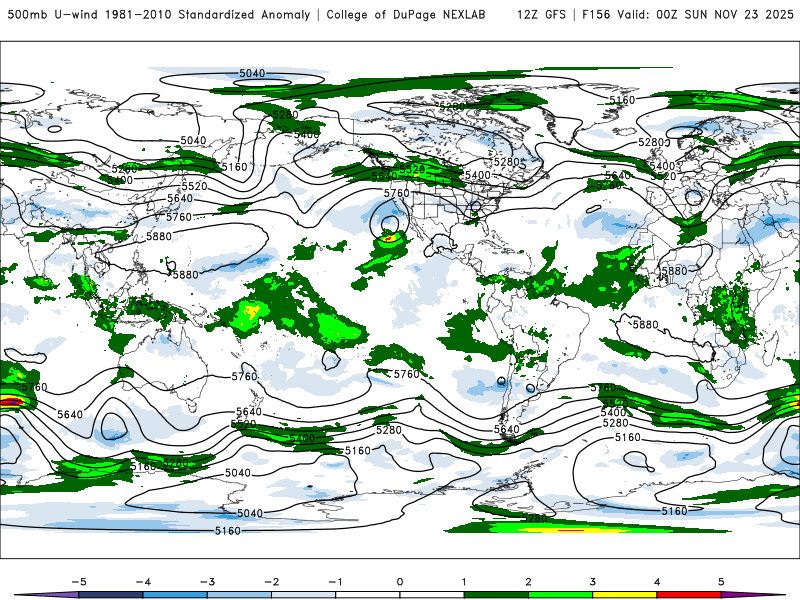800x600 pixels.
Task: Click the '-4' tick label on the color bar
Action: point(143,582)
